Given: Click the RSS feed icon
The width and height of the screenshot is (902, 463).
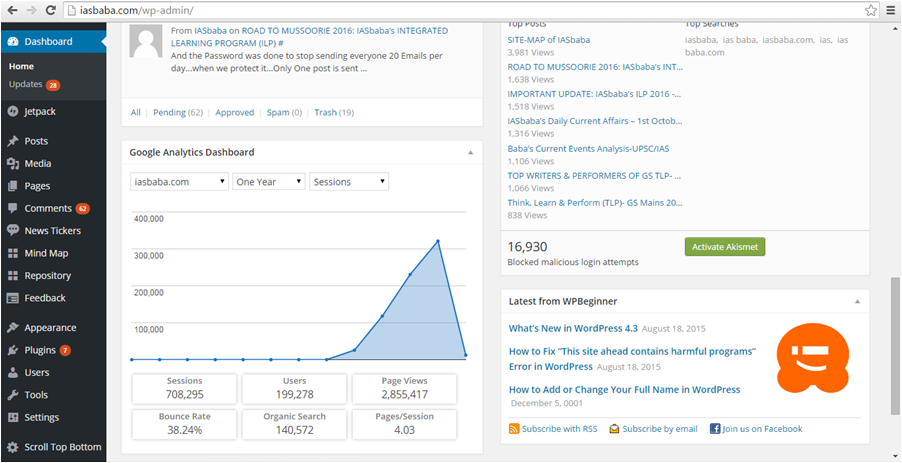Looking at the screenshot, I should point(514,429).
